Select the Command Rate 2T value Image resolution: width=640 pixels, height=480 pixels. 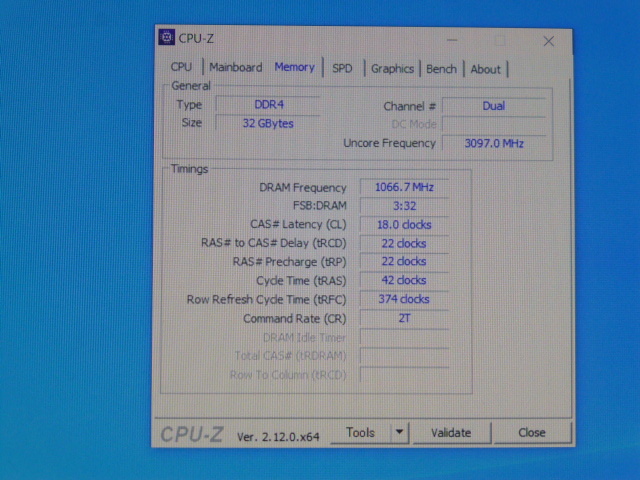pos(404,318)
